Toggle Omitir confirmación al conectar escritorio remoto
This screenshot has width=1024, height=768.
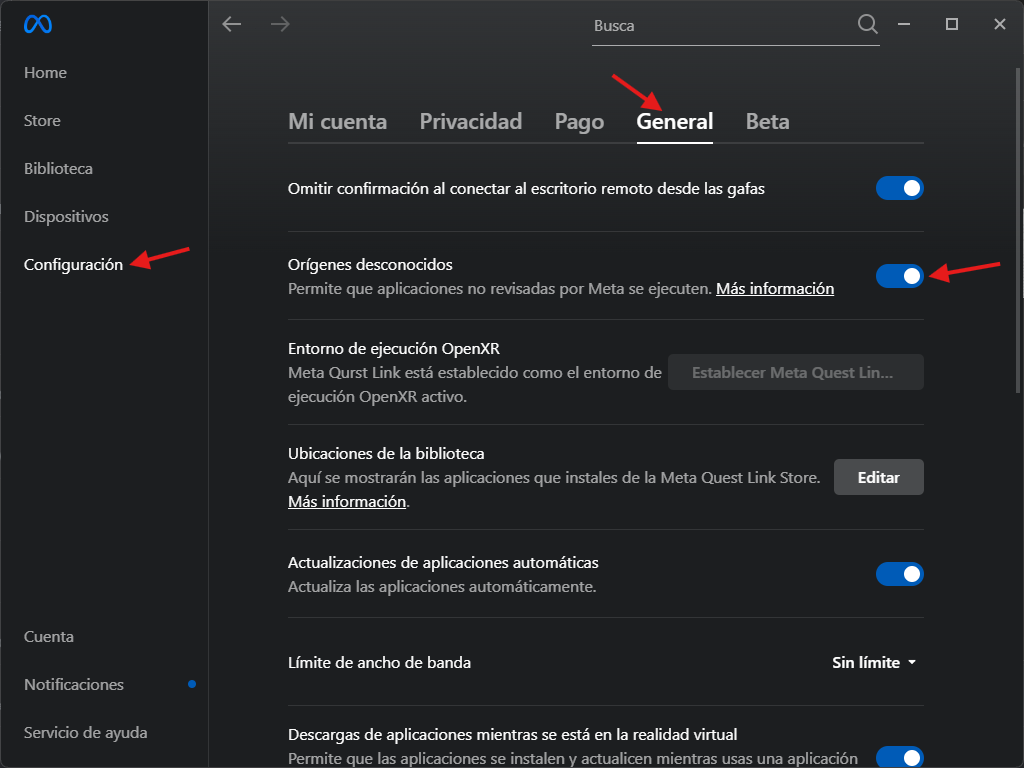[x=899, y=188]
